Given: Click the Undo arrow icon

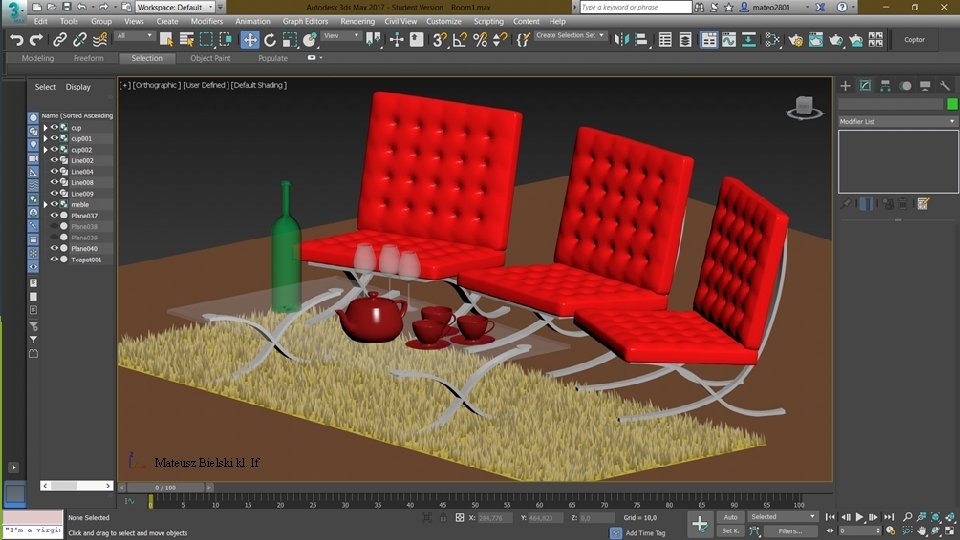Looking at the screenshot, I should [x=16, y=40].
